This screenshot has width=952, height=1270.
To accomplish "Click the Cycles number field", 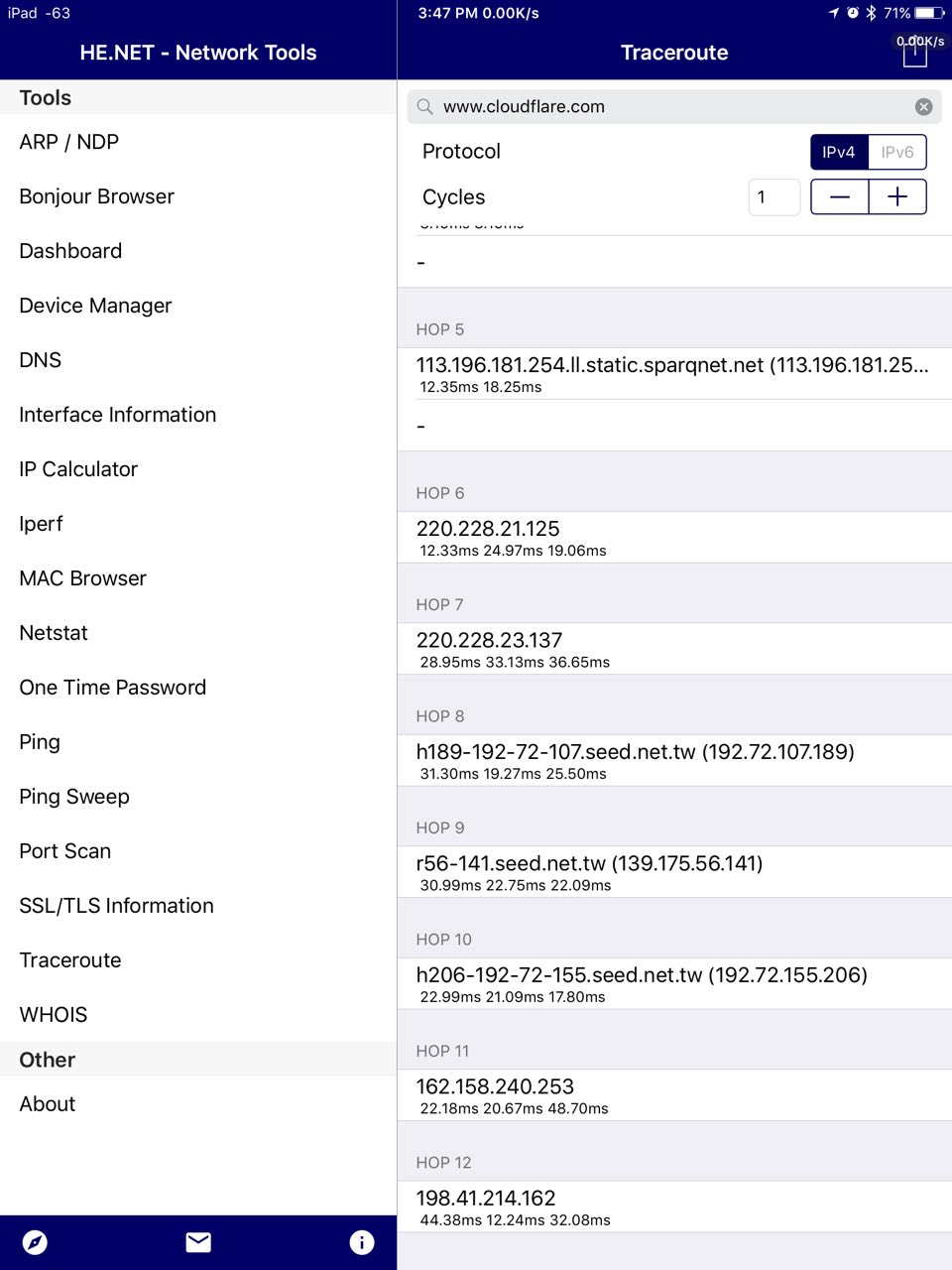I will tap(773, 196).
